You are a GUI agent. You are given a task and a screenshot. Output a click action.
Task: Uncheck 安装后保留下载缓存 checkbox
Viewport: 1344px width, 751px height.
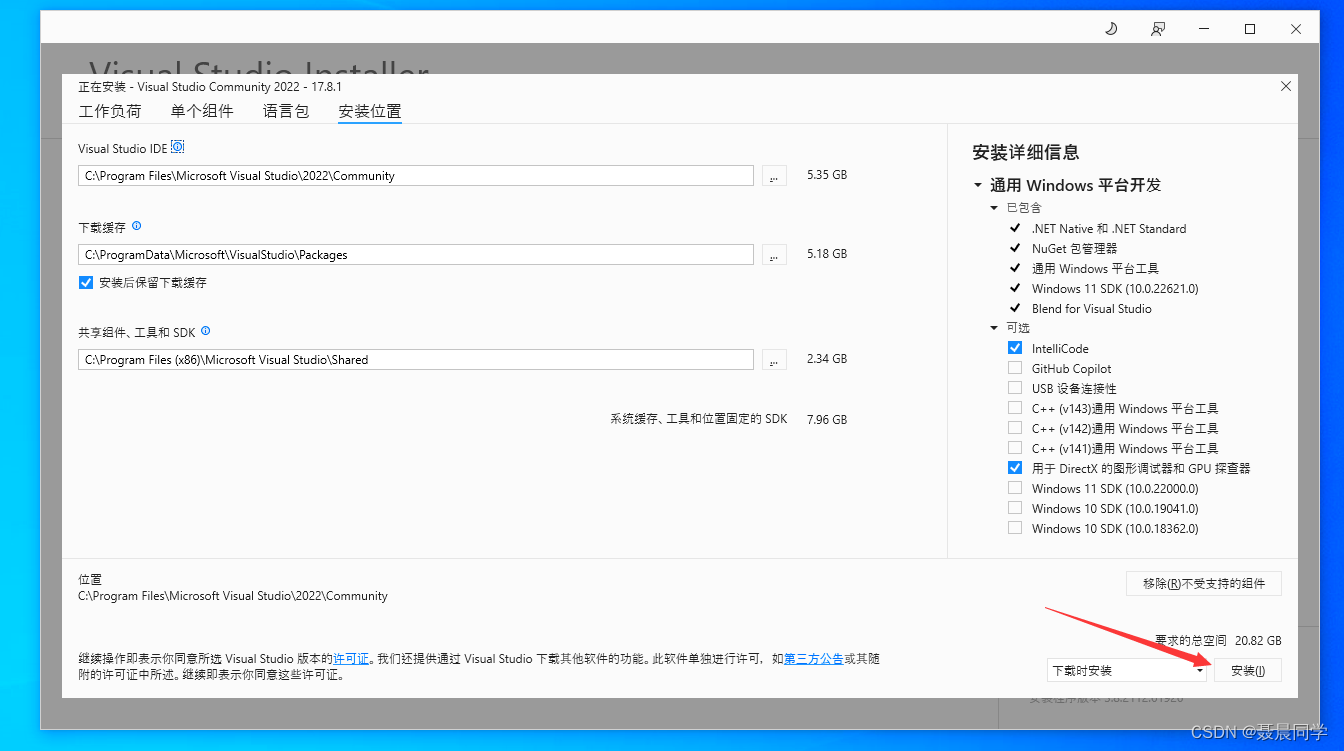click(x=86, y=283)
